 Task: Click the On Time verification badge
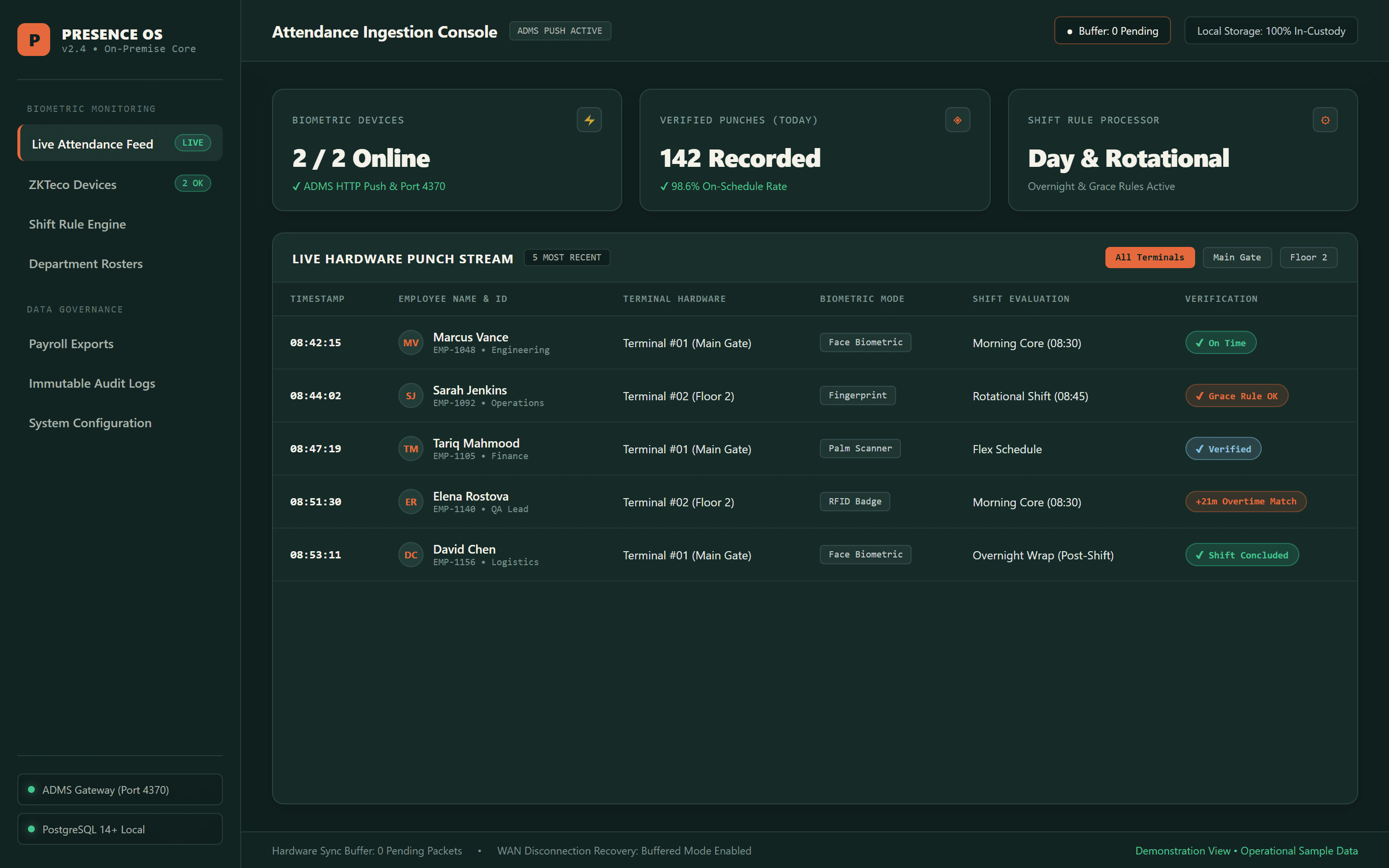(1221, 343)
